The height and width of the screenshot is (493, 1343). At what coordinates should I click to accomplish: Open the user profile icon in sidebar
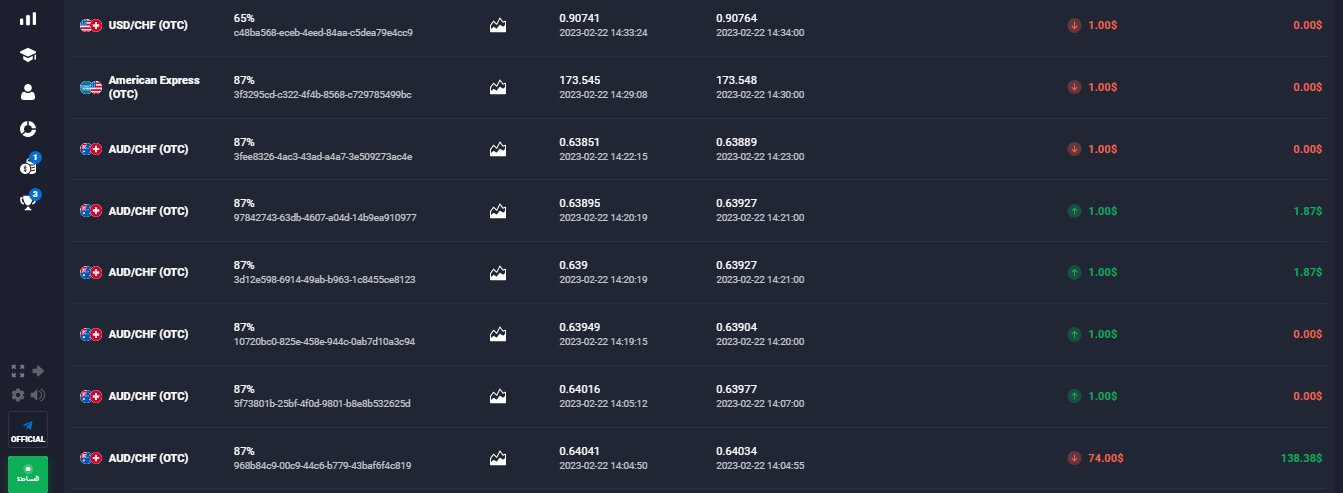pos(28,92)
